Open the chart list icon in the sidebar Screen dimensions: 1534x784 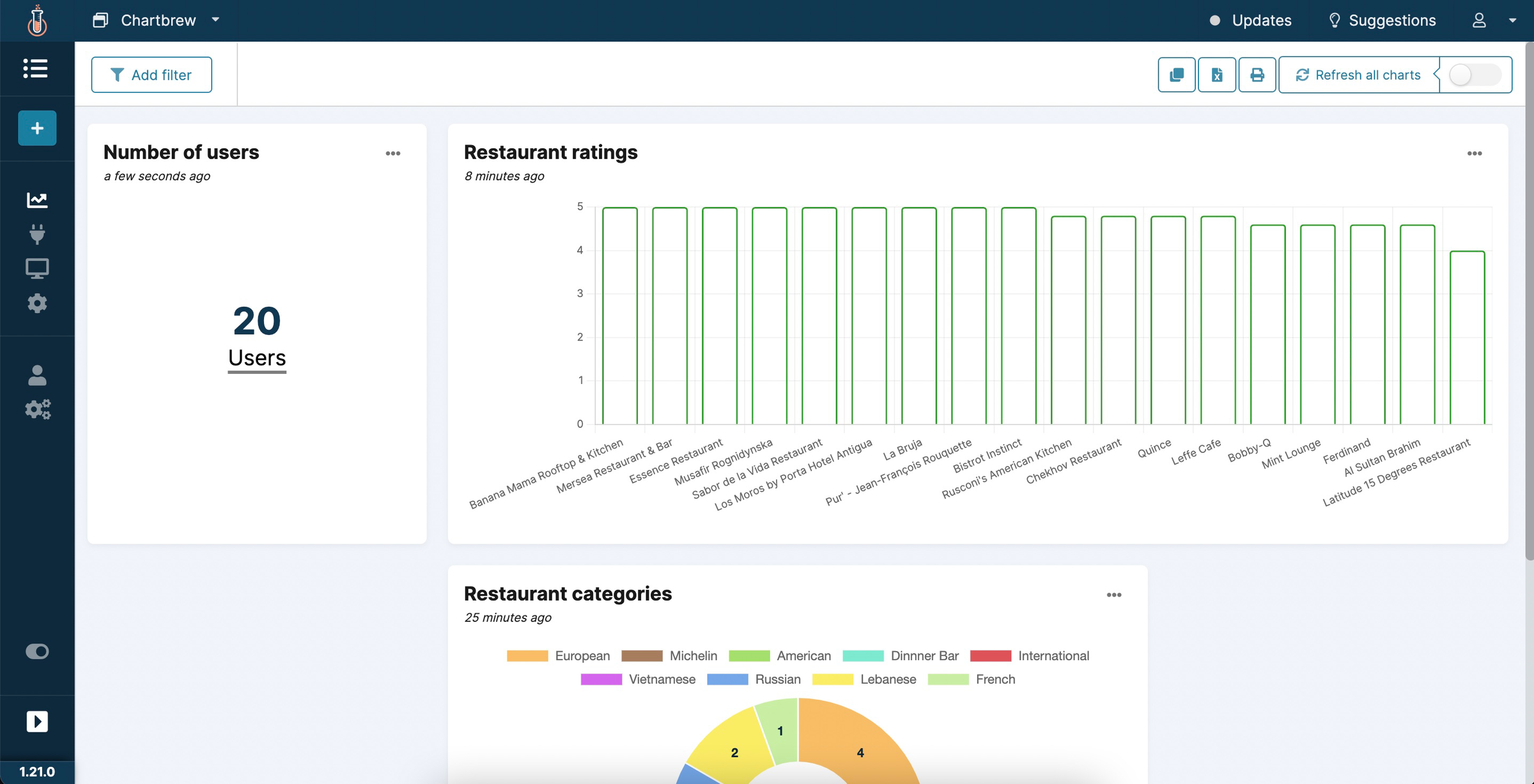click(36, 69)
